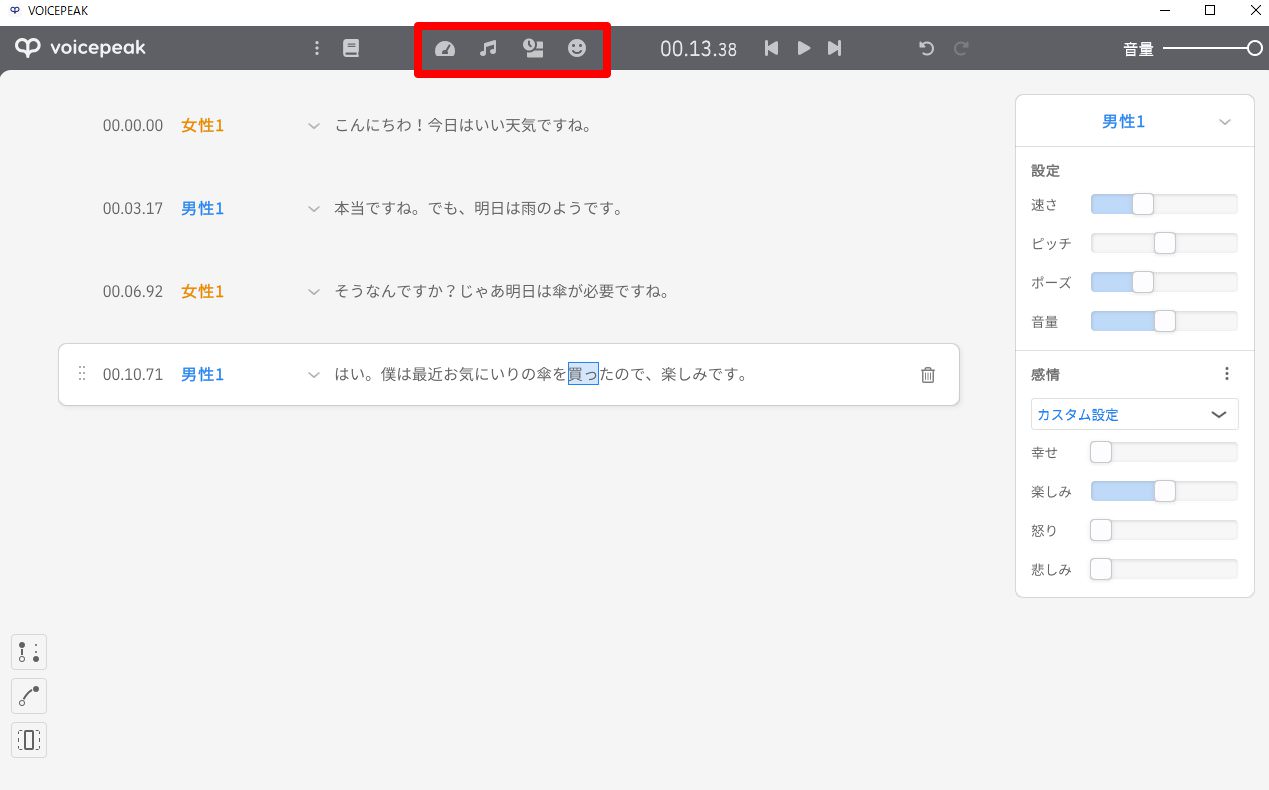Click the curve pitch adjustment icon at bottom left
This screenshot has width=1269, height=790.
[x=29, y=696]
